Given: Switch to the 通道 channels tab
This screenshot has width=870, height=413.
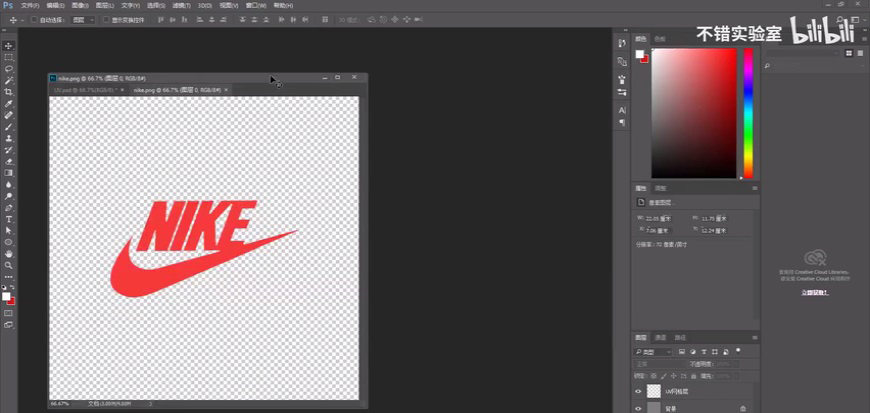Looking at the screenshot, I should [x=660, y=338].
